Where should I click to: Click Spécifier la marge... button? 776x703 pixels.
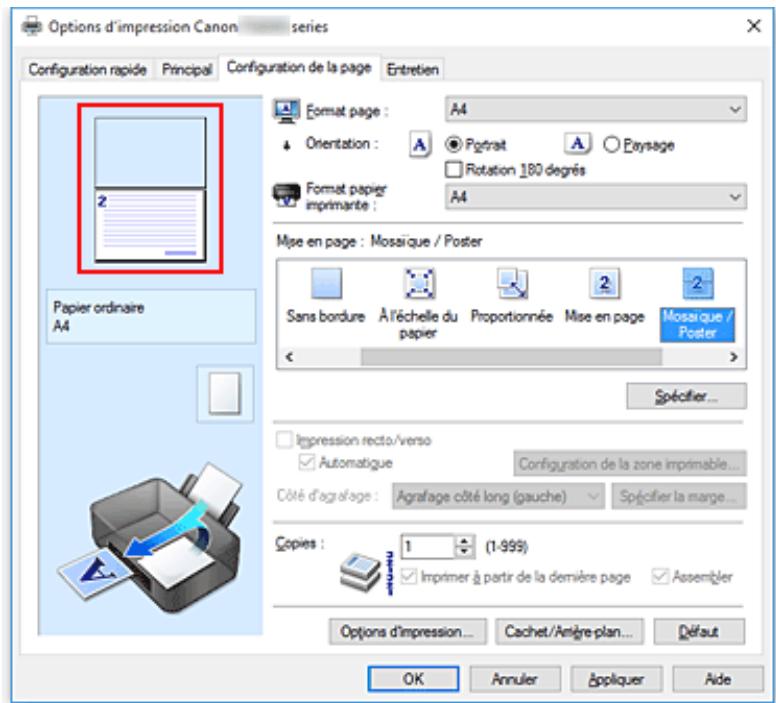(x=679, y=496)
